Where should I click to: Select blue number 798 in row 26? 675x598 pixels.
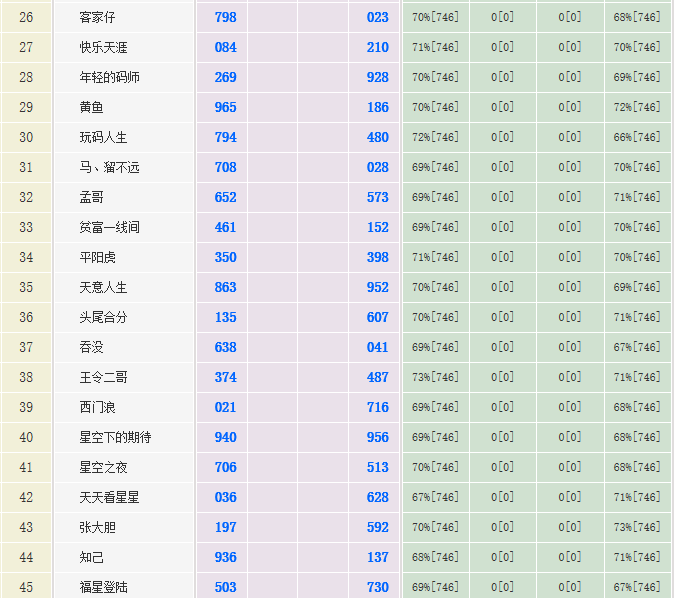tap(226, 17)
